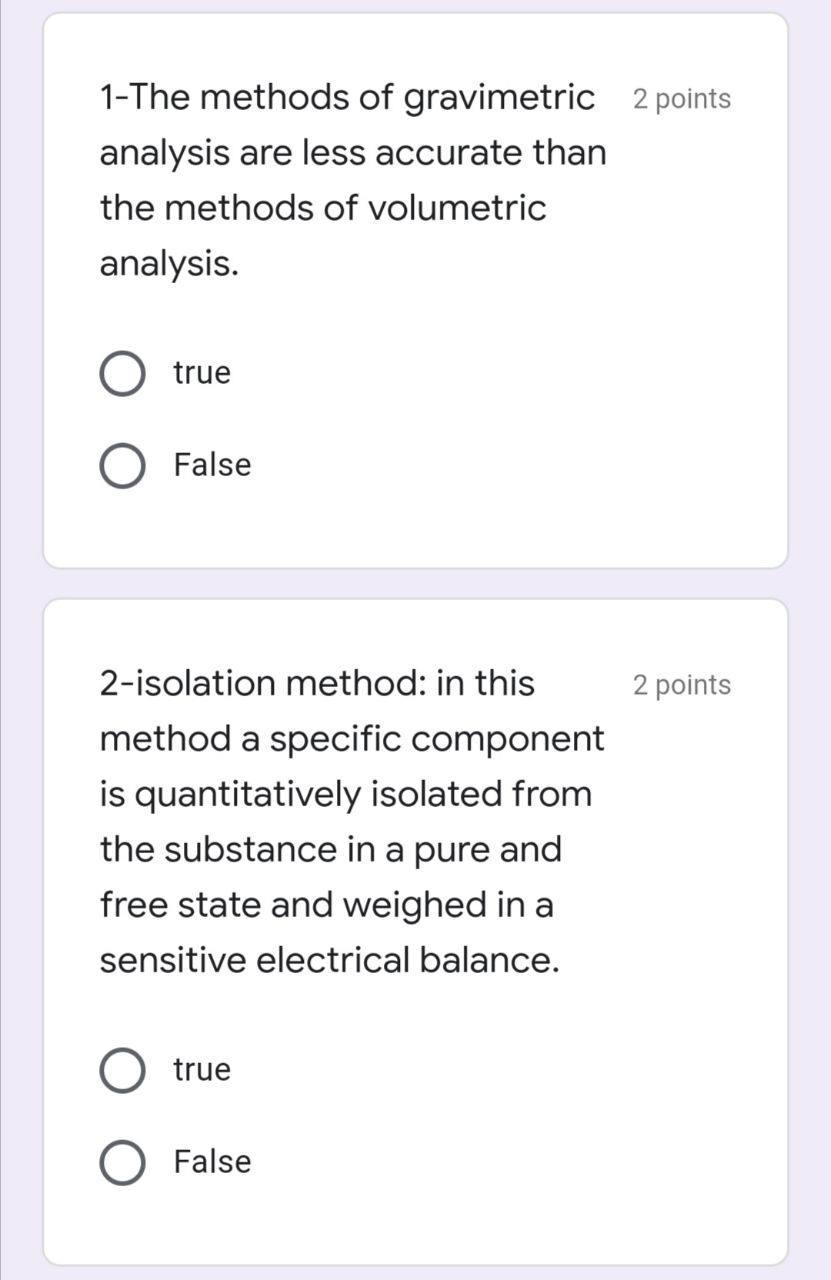Select true for question 2
The width and height of the screenshot is (831, 1280).
point(121,1068)
